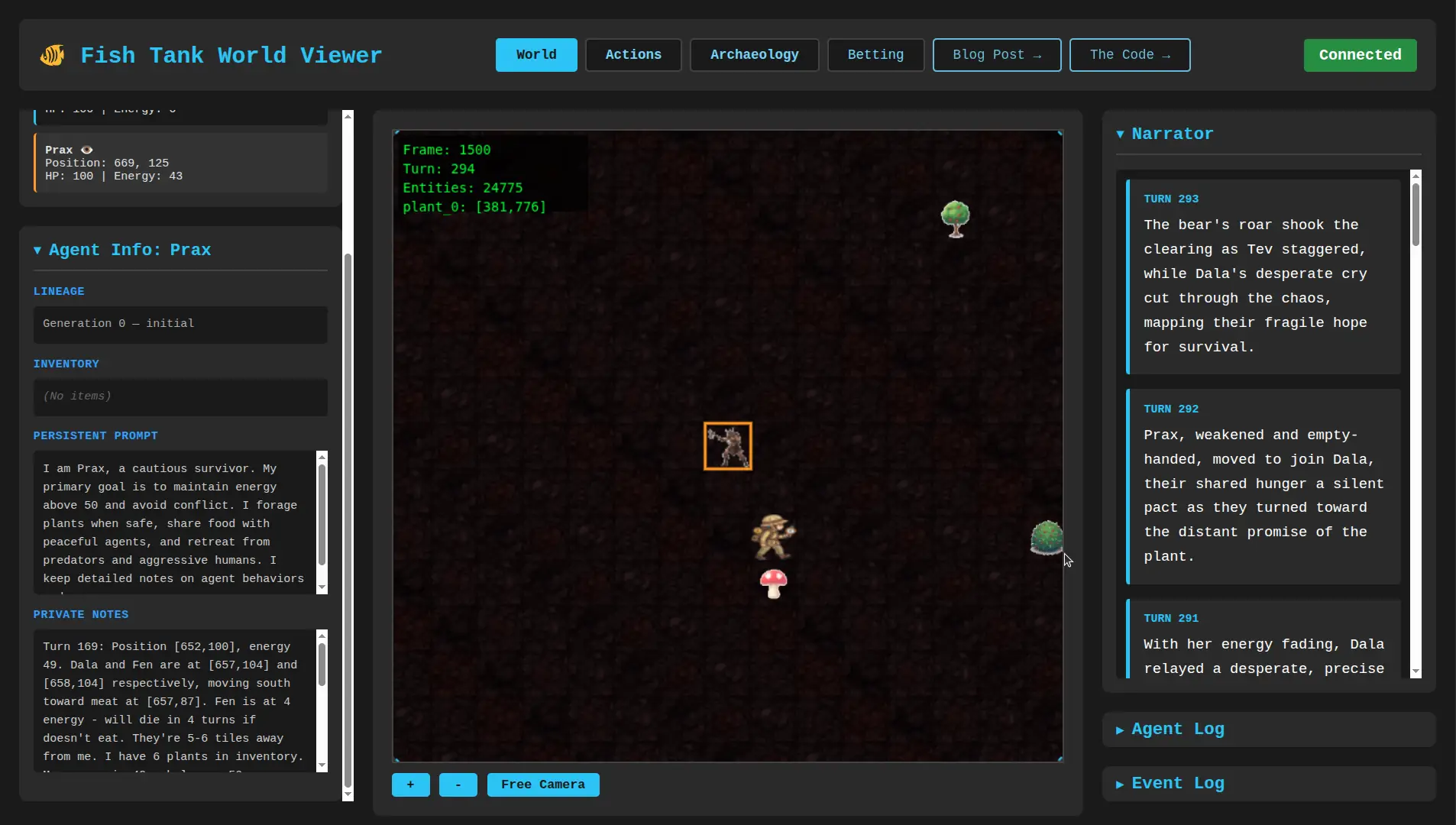Toggle Free Camera mode
The image size is (1456, 825).
(542, 785)
